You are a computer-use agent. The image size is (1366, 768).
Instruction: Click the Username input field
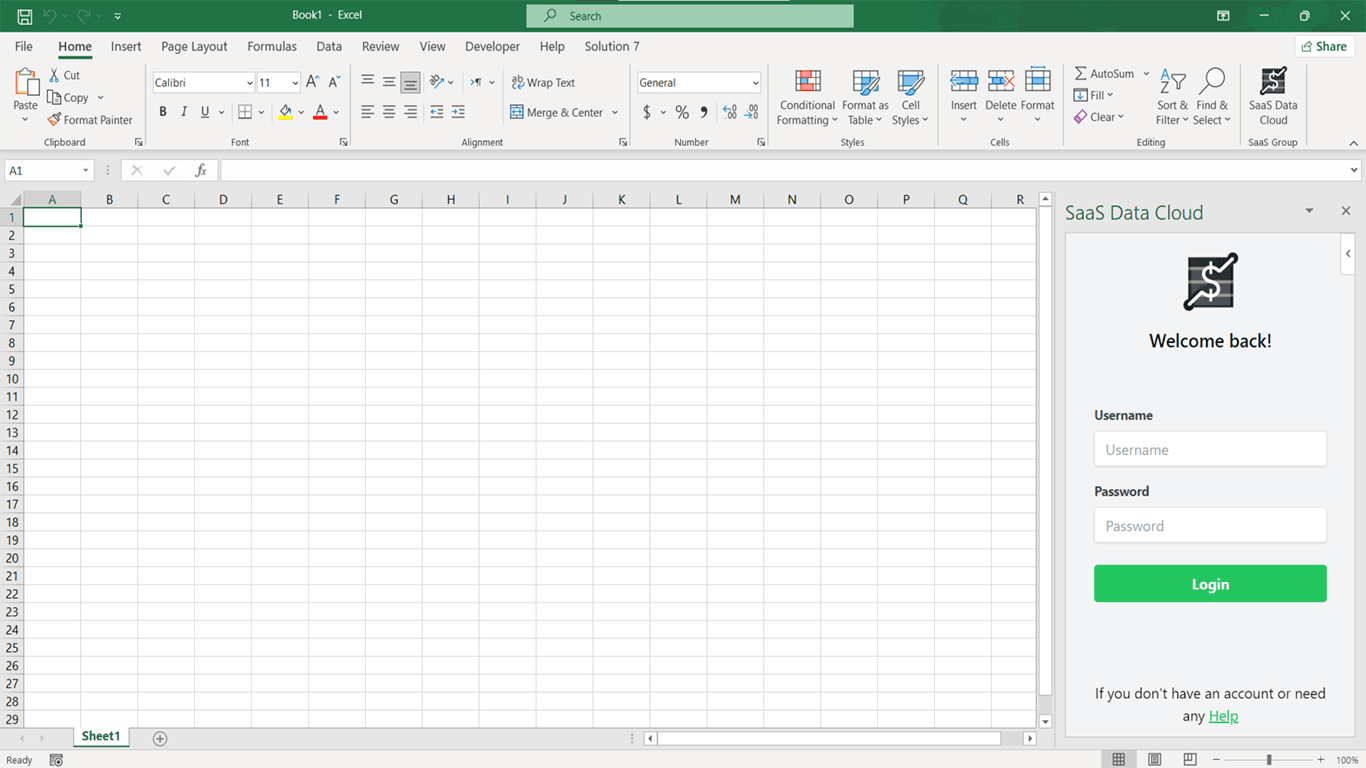[x=1210, y=449]
